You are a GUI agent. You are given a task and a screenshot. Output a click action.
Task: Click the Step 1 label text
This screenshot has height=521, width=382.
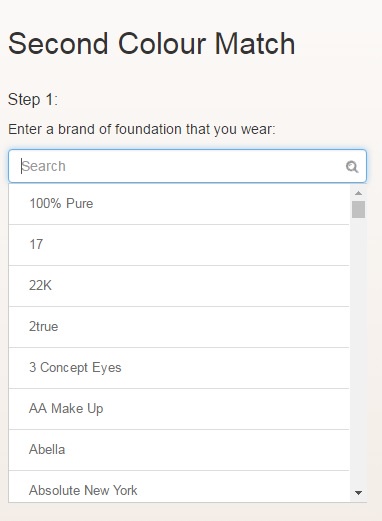[33, 100]
